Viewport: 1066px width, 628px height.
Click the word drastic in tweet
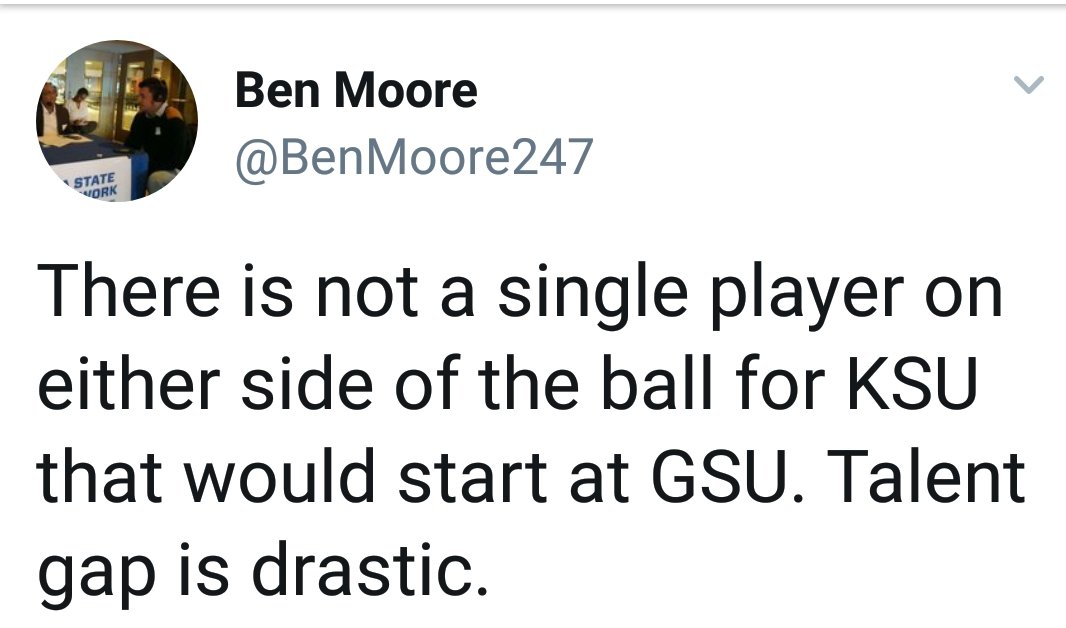(x=366, y=570)
